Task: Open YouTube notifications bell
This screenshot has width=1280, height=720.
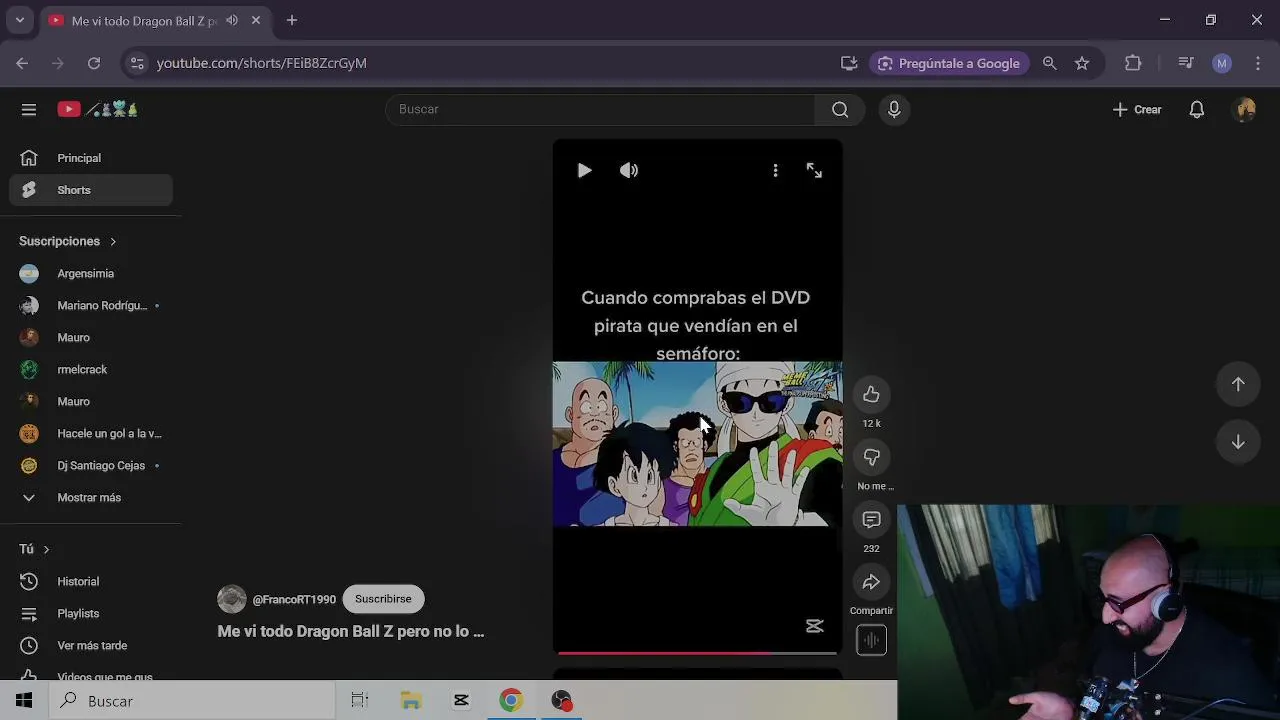Action: (x=1196, y=109)
